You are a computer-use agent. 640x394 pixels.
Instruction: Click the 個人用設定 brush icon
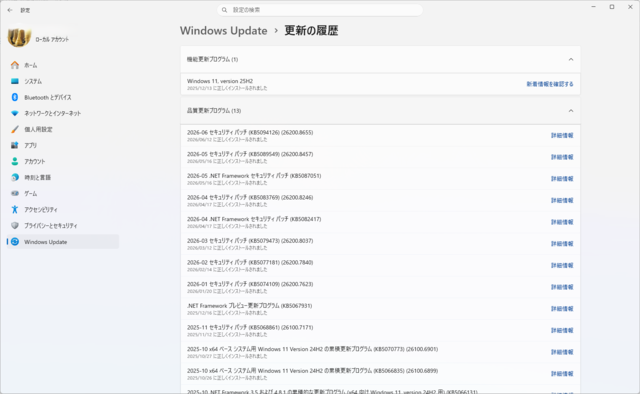pyautogui.click(x=15, y=129)
